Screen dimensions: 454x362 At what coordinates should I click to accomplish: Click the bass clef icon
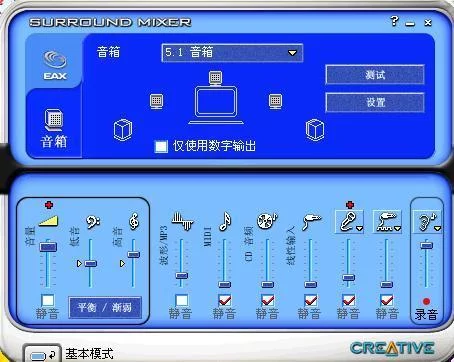(93, 222)
